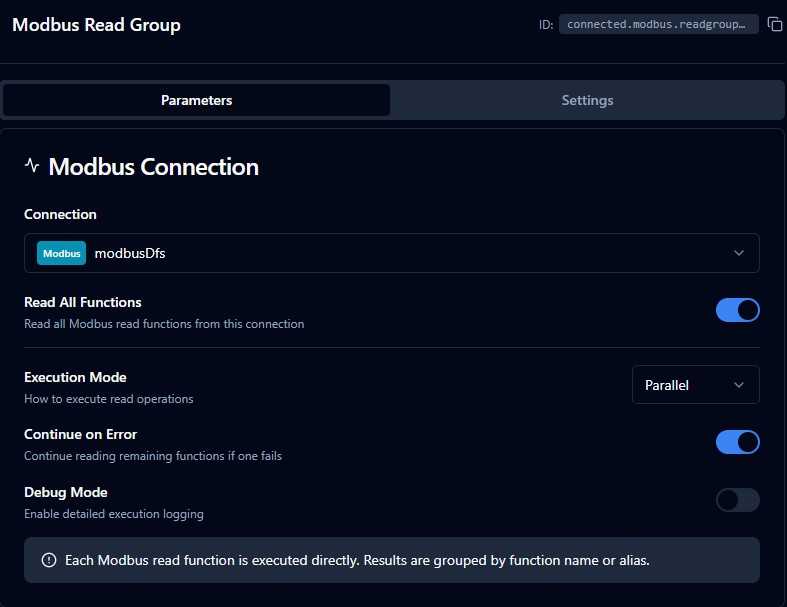Click the pulse icon beside Modbus Connection

point(32,166)
